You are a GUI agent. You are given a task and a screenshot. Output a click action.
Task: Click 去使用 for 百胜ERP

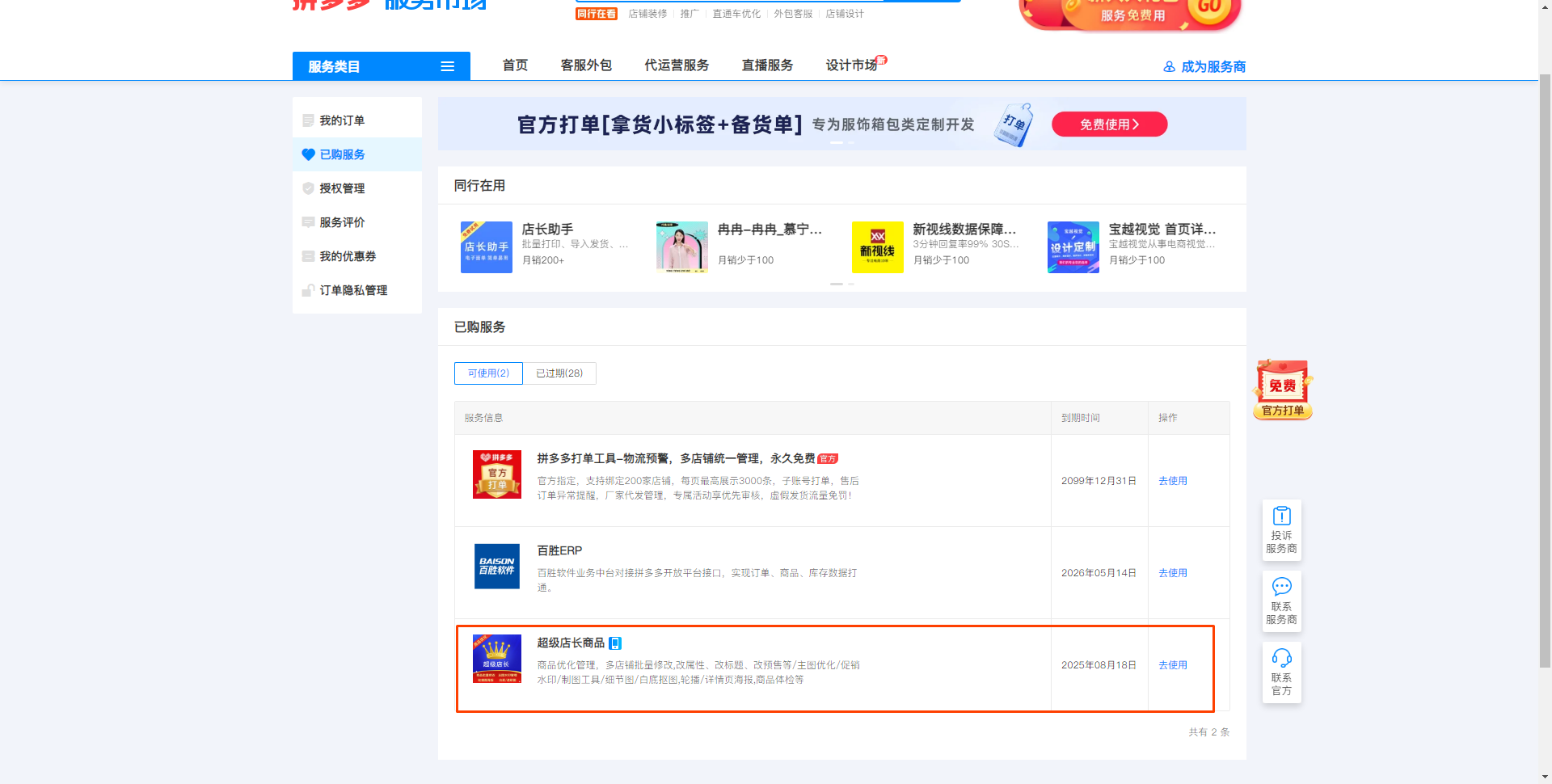pos(1172,573)
